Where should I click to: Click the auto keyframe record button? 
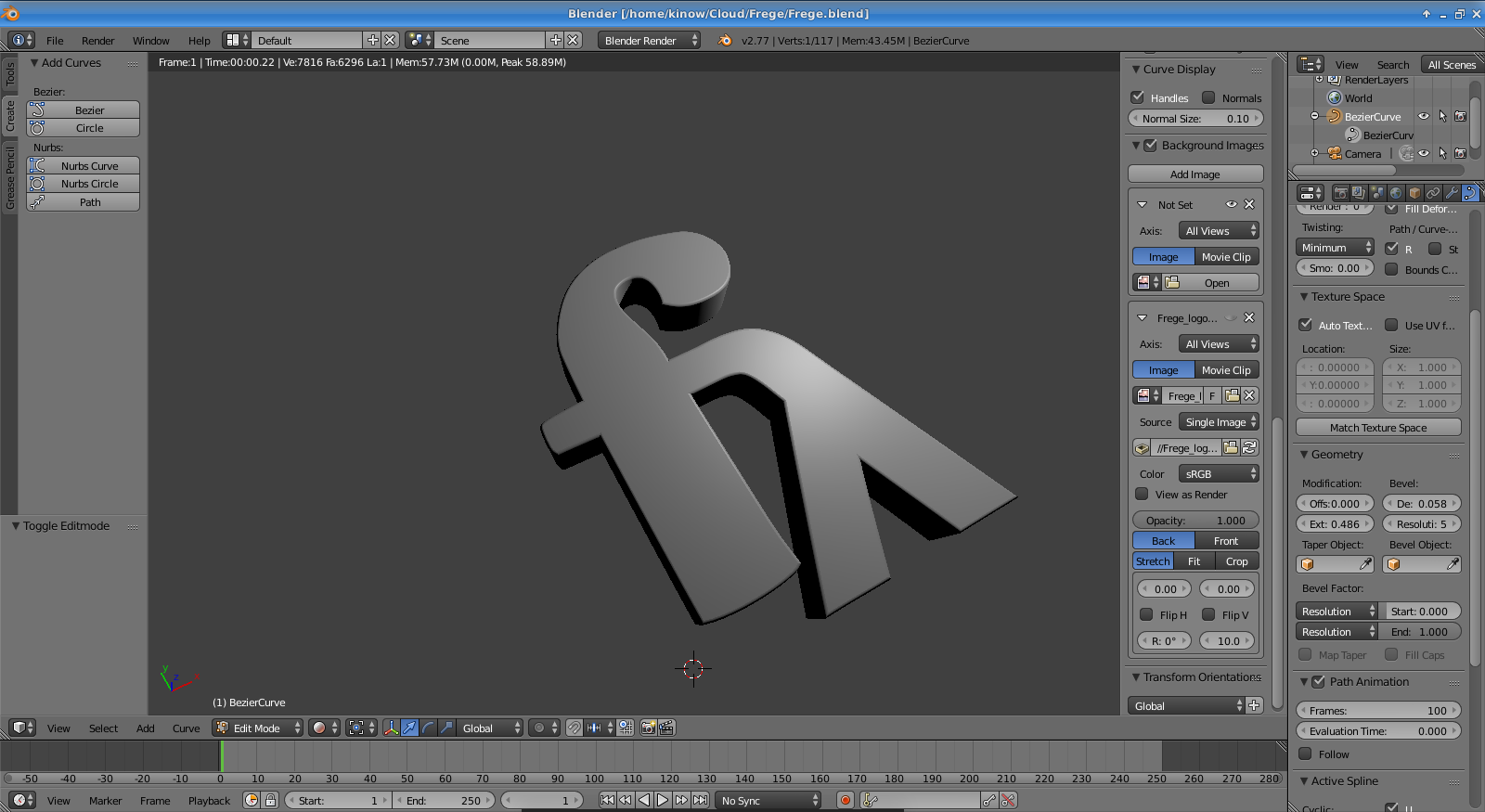point(845,800)
